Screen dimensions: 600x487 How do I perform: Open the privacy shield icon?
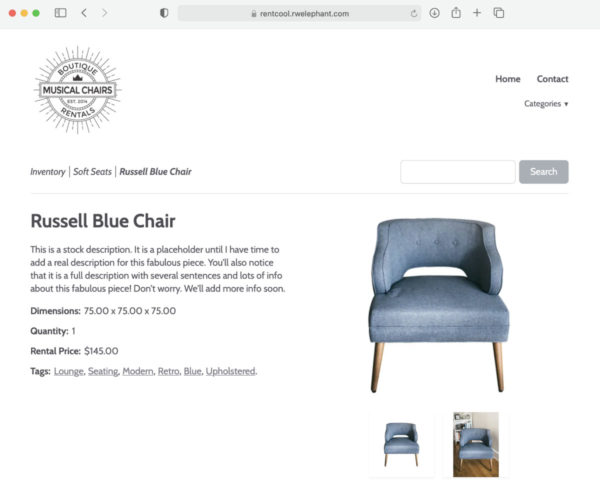pyautogui.click(x=164, y=13)
